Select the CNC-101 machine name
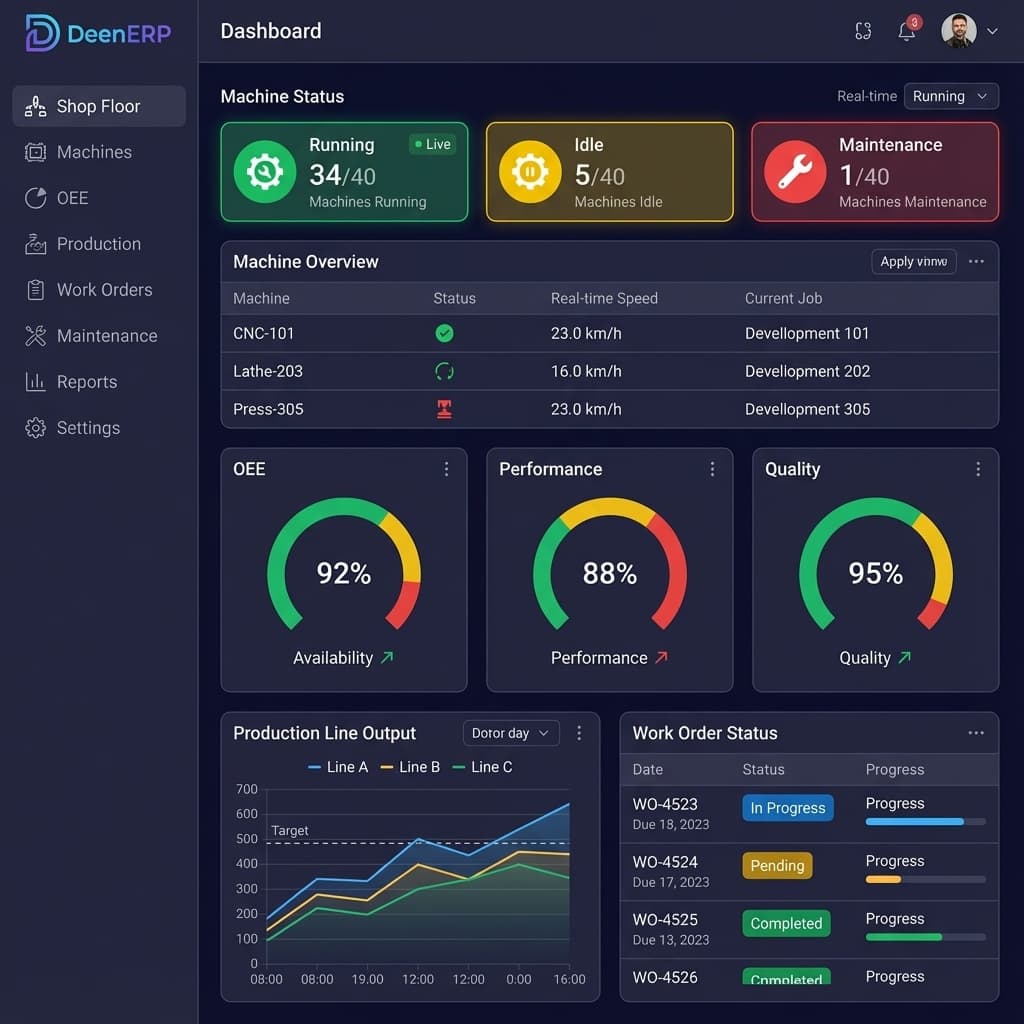1024x1024 pixels. [264, 333]
